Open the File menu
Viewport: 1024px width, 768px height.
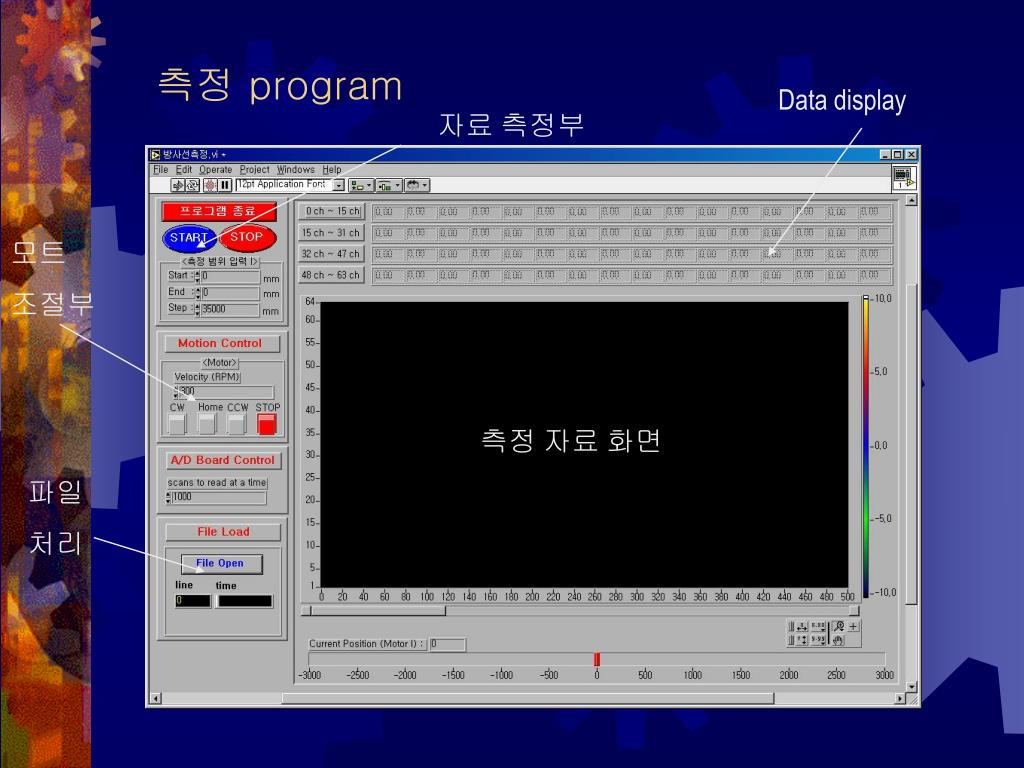click(x=160, y=170)
